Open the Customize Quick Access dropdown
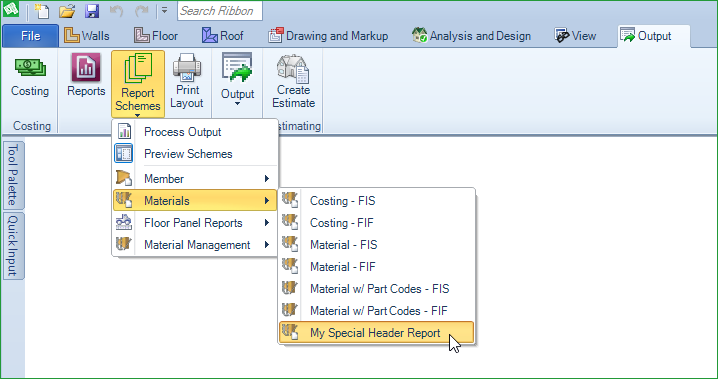This screenshot has width=718, height=379. pyautogui.click(x=164, y=11)
